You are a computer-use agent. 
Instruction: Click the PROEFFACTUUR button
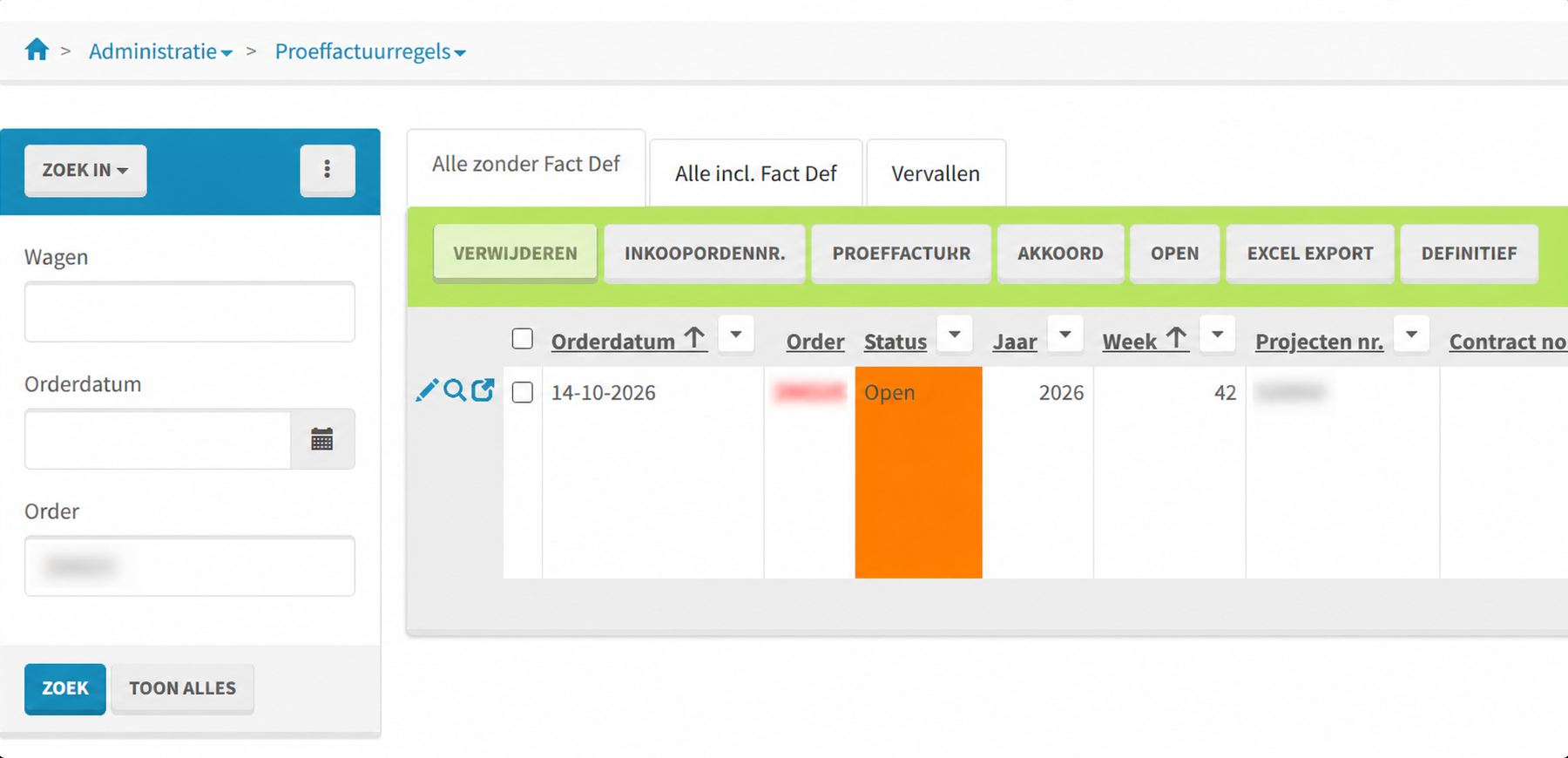[x=901, y=254]
